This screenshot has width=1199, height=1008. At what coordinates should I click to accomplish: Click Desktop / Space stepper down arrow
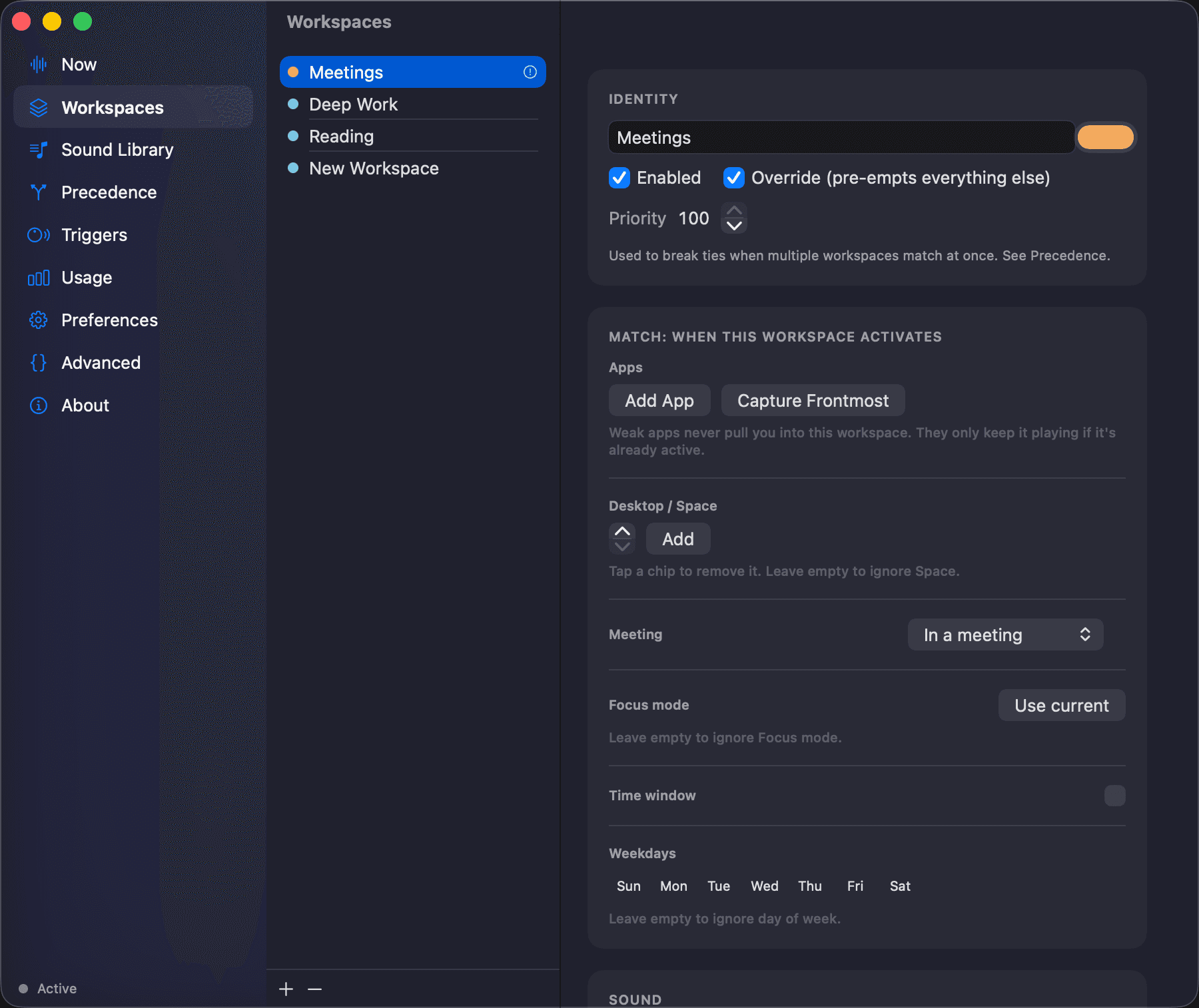click(622, 547)
